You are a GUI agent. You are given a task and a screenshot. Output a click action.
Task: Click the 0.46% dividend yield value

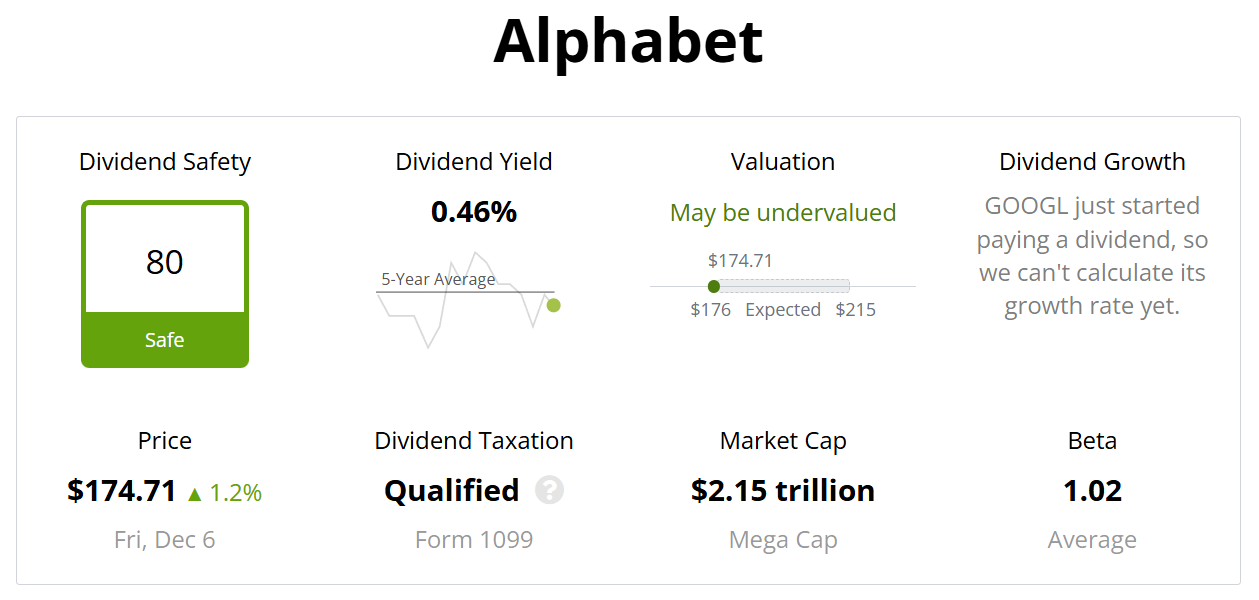click(x=474, y=212)
